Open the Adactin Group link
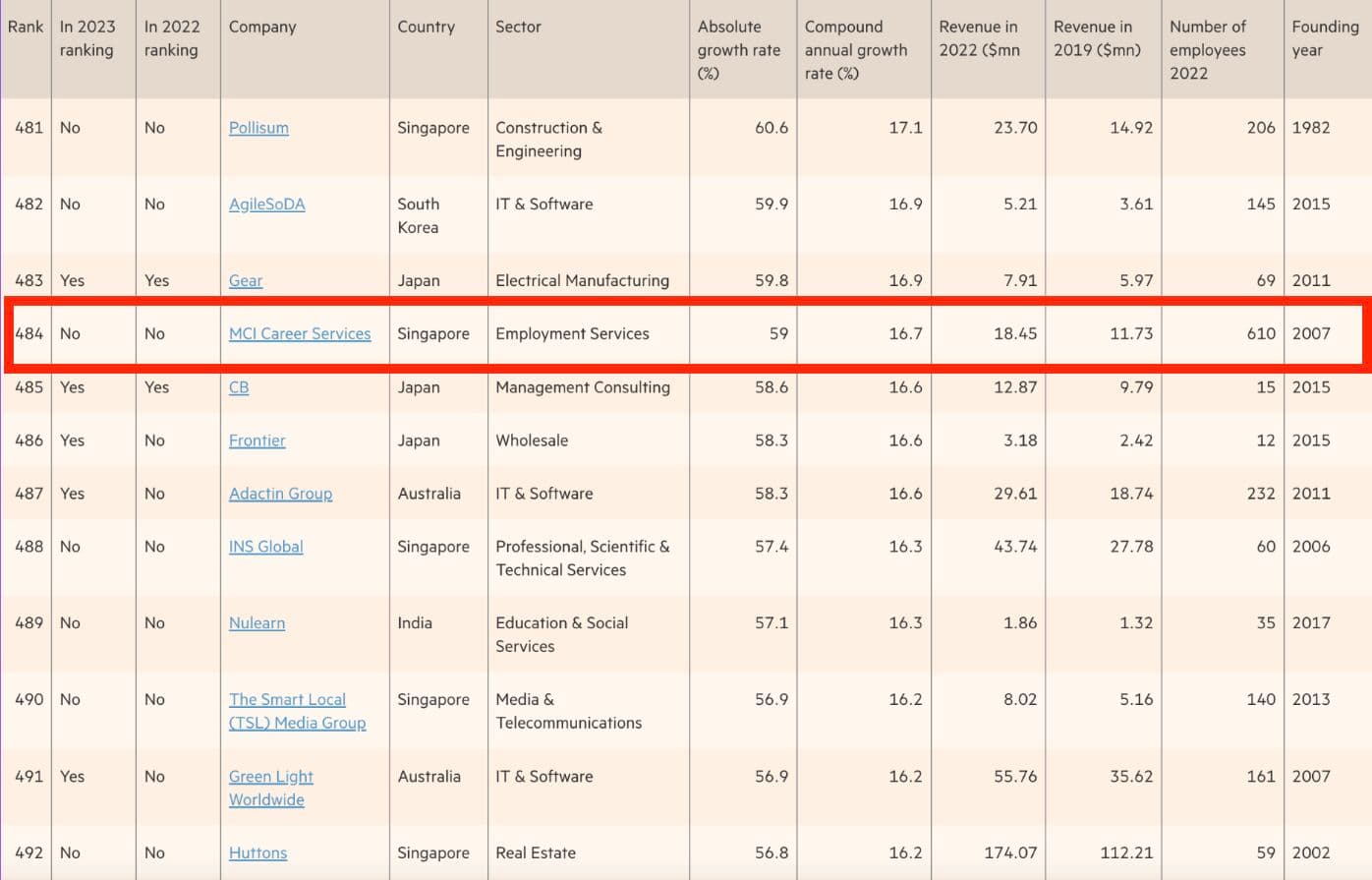This screenshot has width=1372, height=880. [280, 494]
